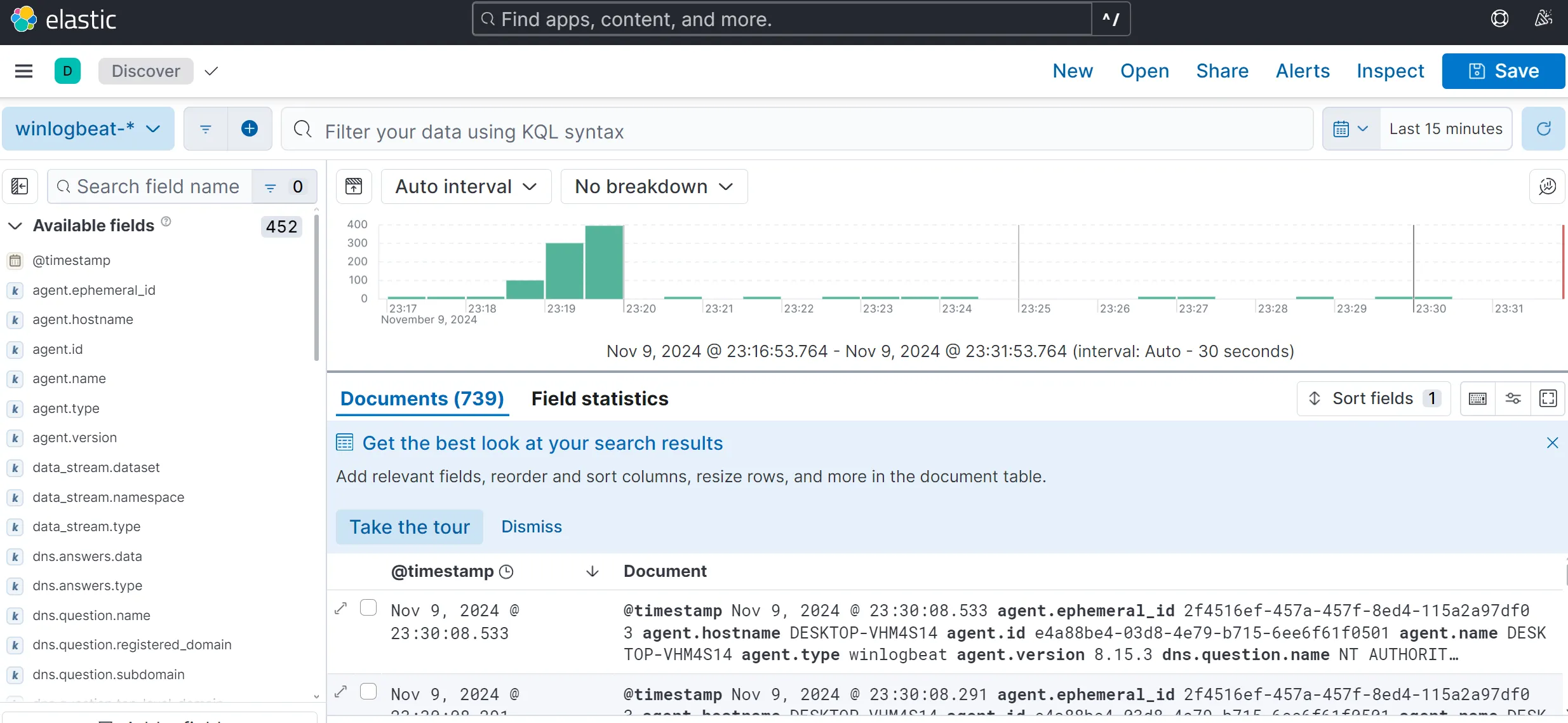Open display options with the sliders icon

(x=1513, y=398)
